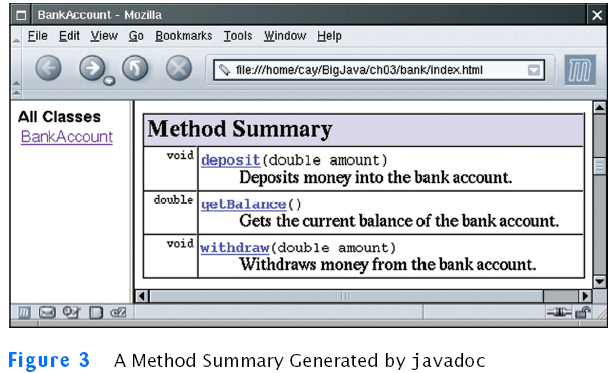The width and height of the screenshot is (614, 373).
Task: Open Mail from status bar envelope icon
Action: tap(47, 312)
